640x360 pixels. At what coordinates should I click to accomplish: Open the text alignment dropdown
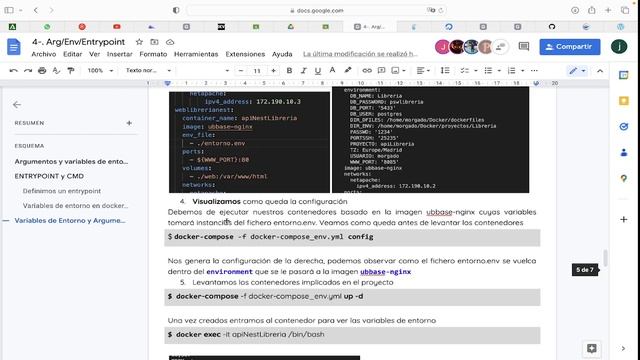click(x=423, y=71)
